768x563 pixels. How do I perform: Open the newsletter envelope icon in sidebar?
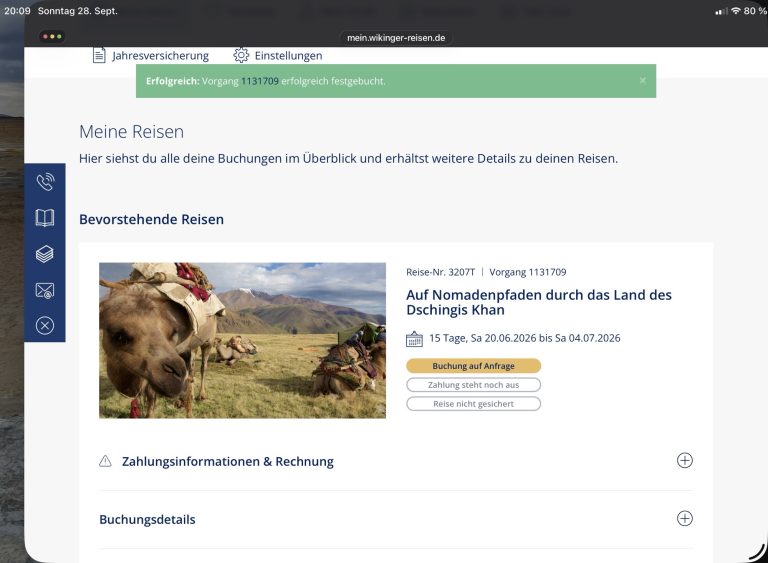click(x=45, y=290)
